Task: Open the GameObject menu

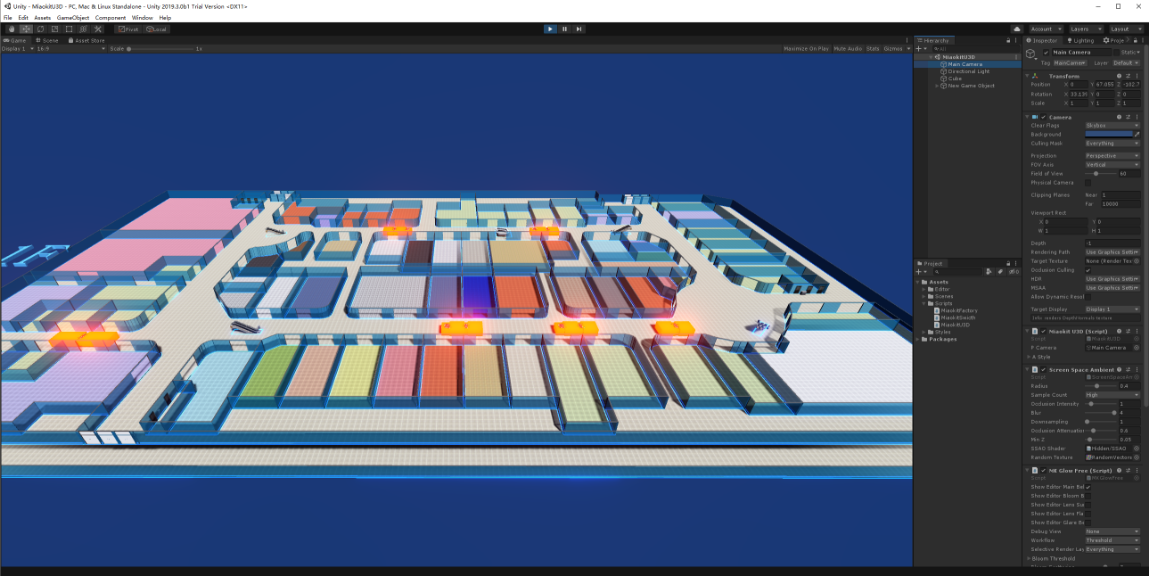Action: click(x=73, y=18)
